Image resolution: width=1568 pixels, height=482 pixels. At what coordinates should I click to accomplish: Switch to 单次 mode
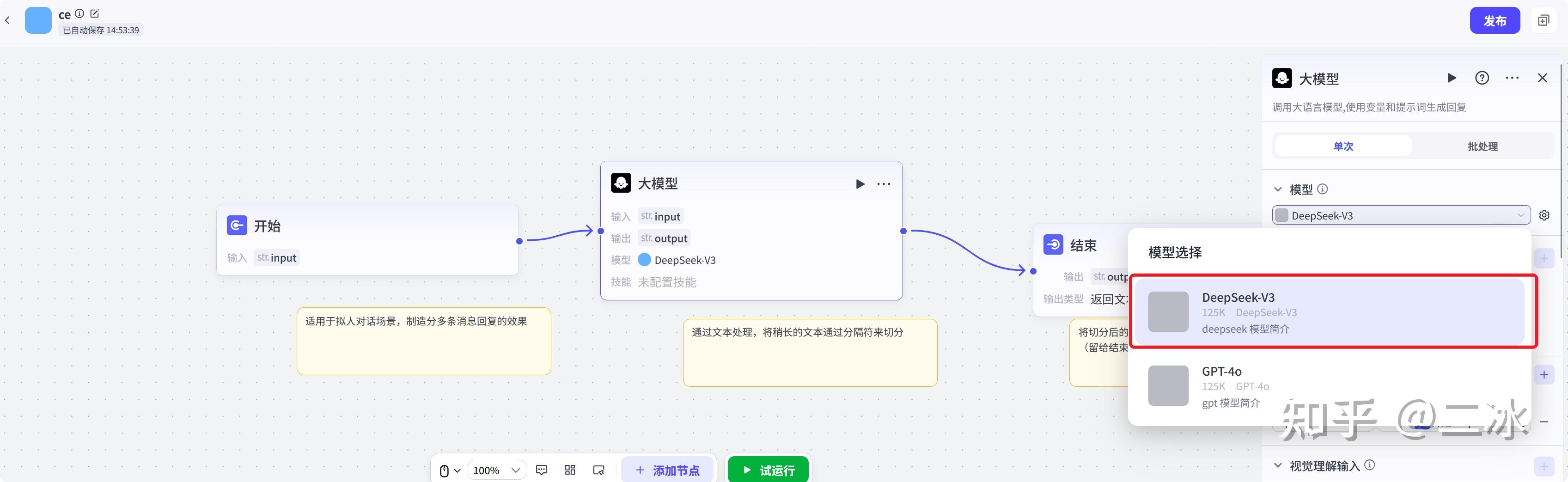click(x=1343, y=146)
